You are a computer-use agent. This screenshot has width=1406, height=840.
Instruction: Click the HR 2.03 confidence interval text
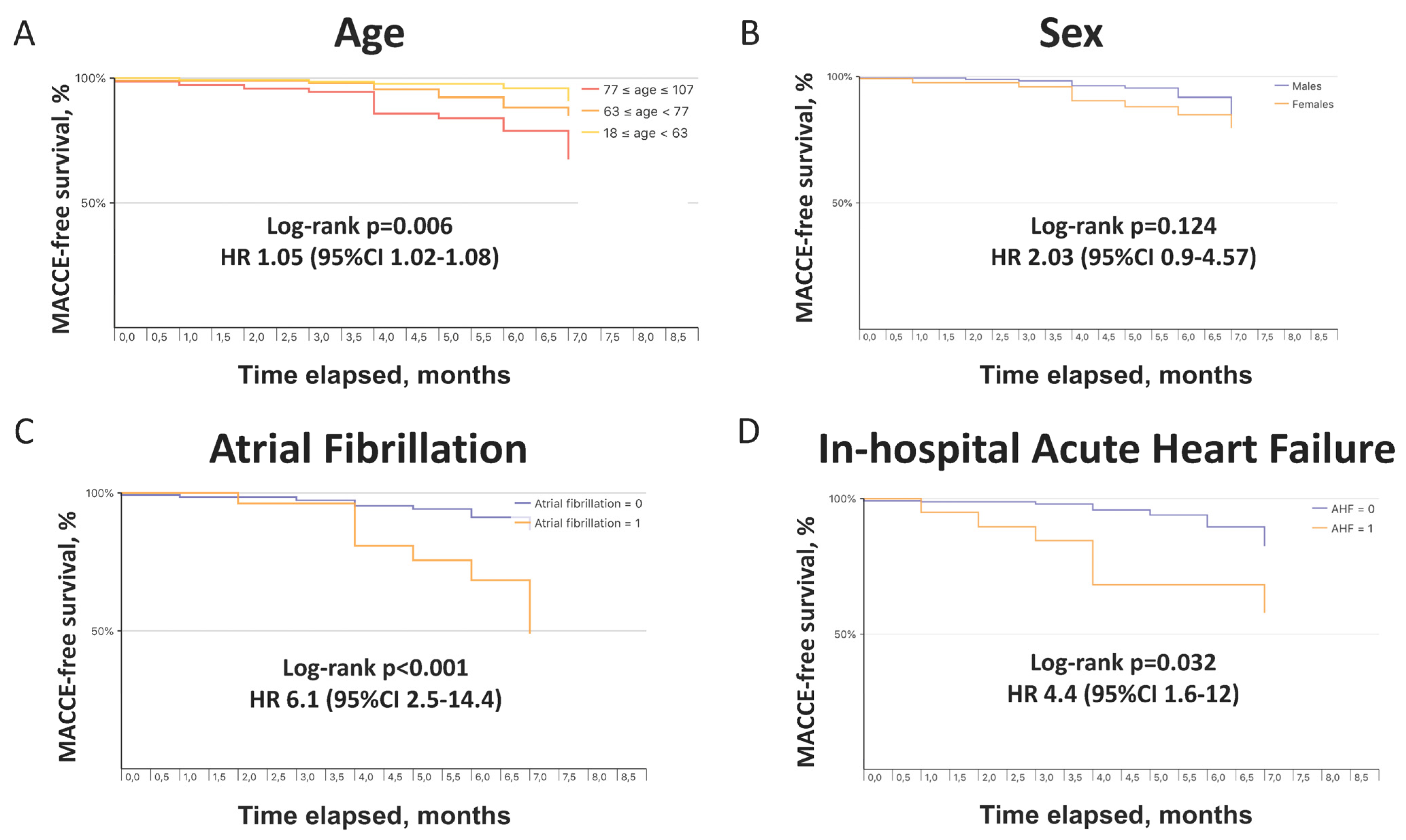pyautogui.click(x=1123, y=258)
